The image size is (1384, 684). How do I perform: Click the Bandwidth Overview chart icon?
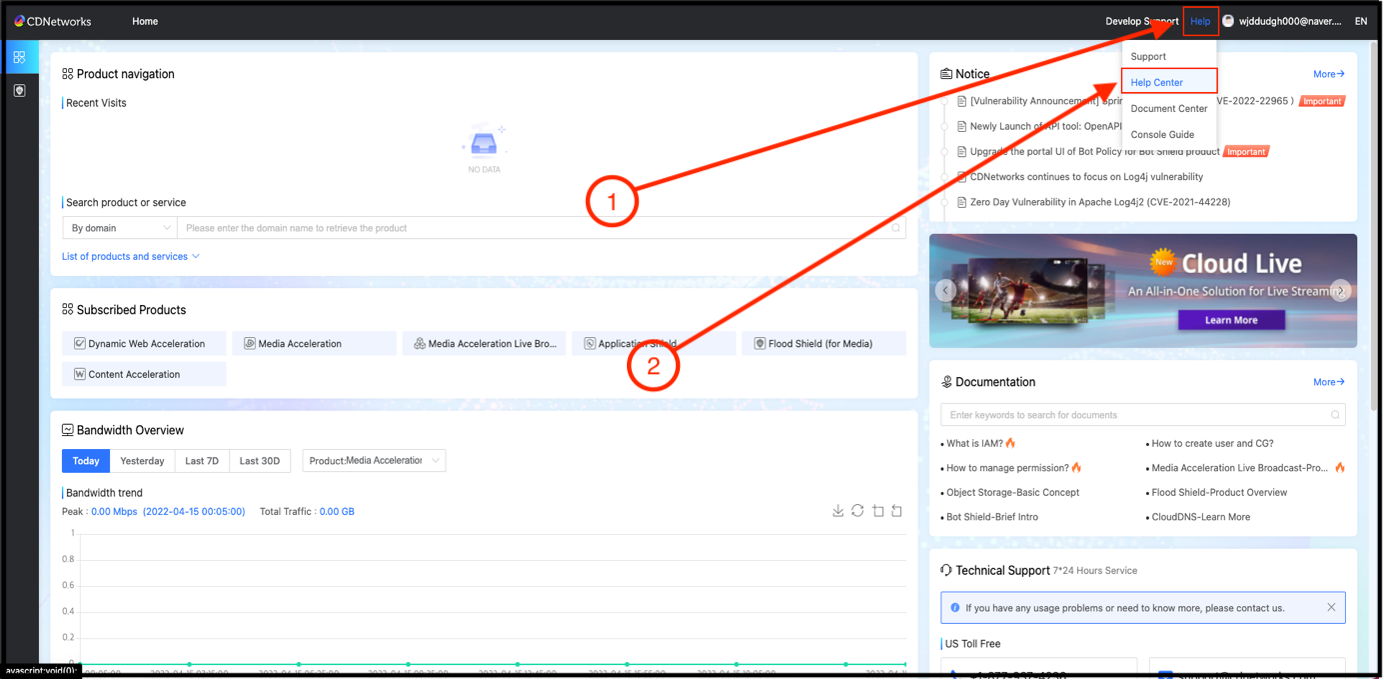click(68, 430)
